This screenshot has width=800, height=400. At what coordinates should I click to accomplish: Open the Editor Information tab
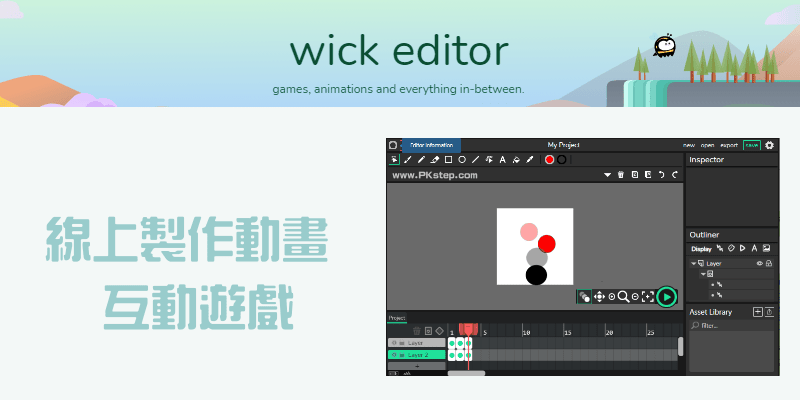(431, 145)
